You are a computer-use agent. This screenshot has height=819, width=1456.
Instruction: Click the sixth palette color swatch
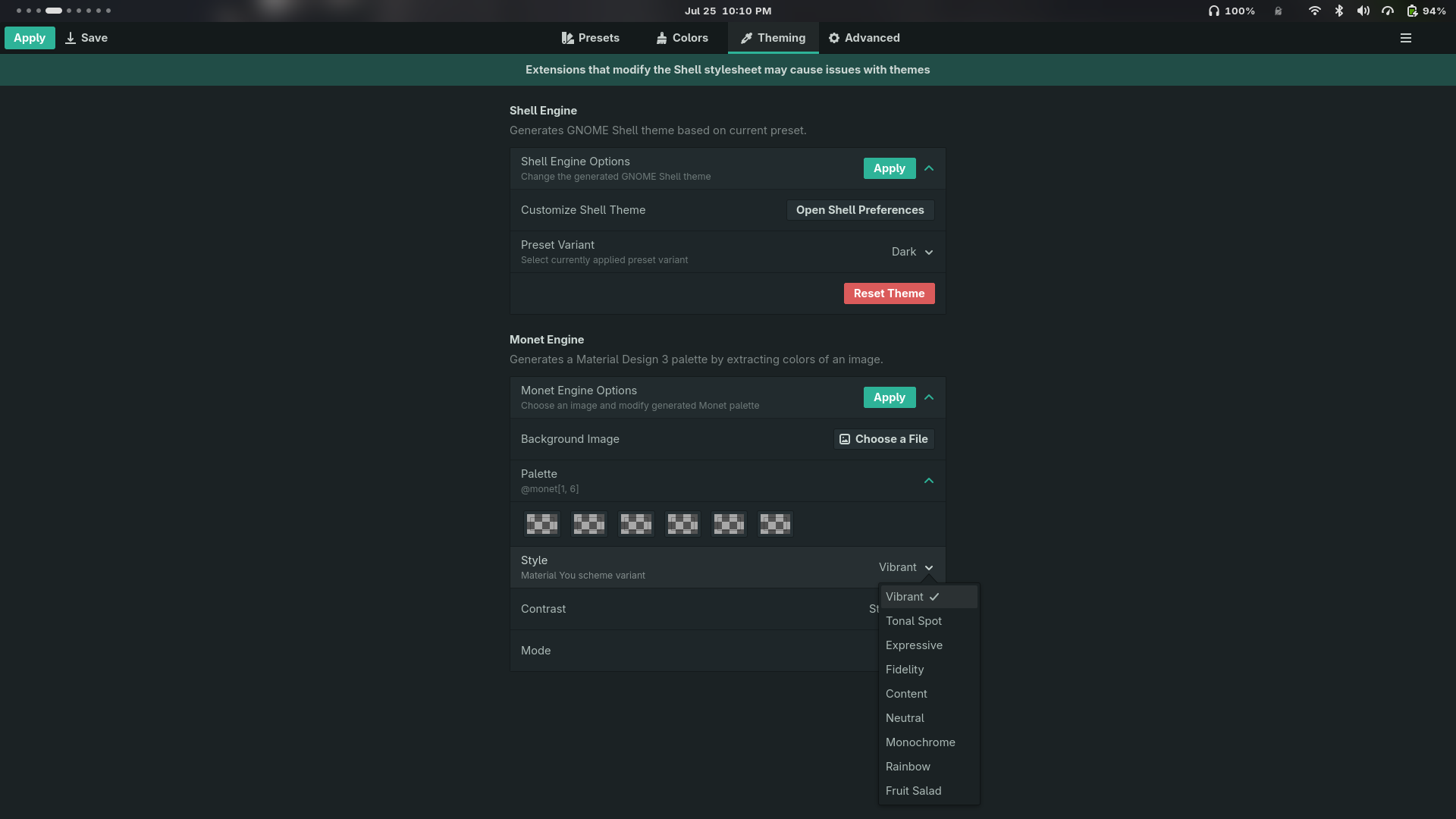pos(775,523)
